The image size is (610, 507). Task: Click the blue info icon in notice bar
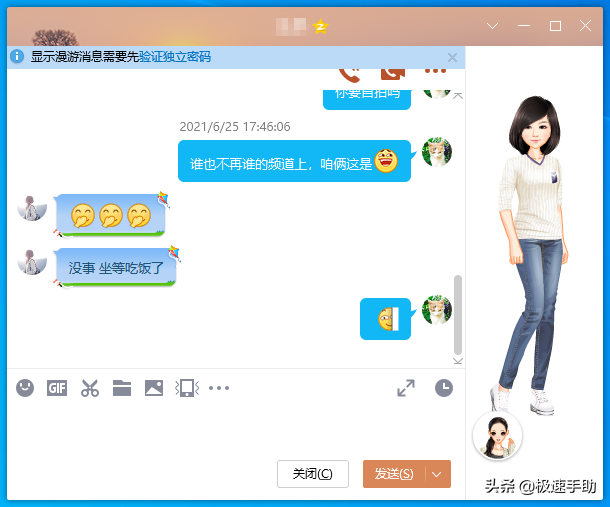coord(17,56)
